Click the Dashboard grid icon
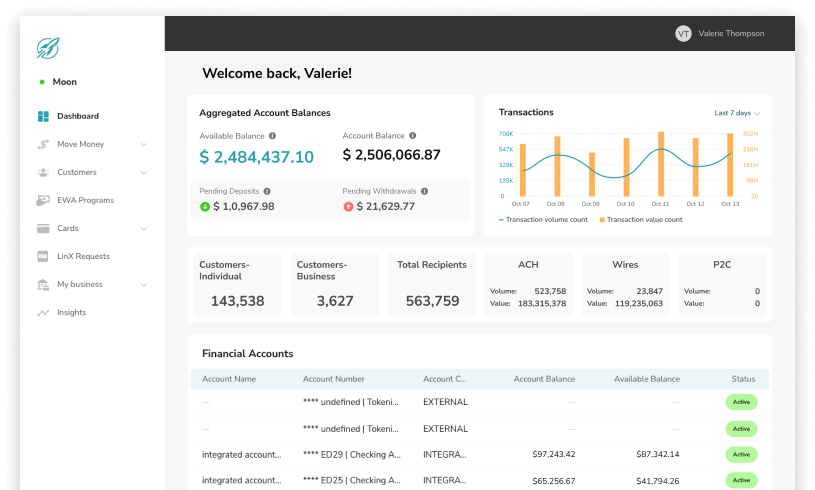Image resolution: width=815 pixels, height=490 pixels. [43, 116]
